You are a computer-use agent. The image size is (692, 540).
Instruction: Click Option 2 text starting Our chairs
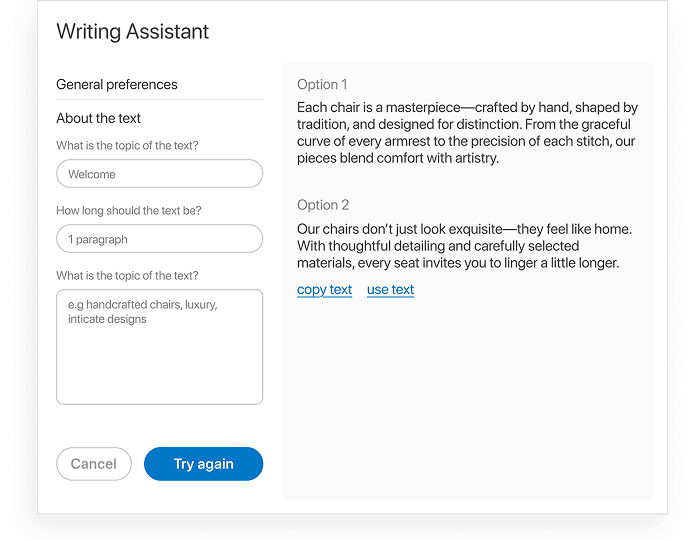[x=464, y=246]
